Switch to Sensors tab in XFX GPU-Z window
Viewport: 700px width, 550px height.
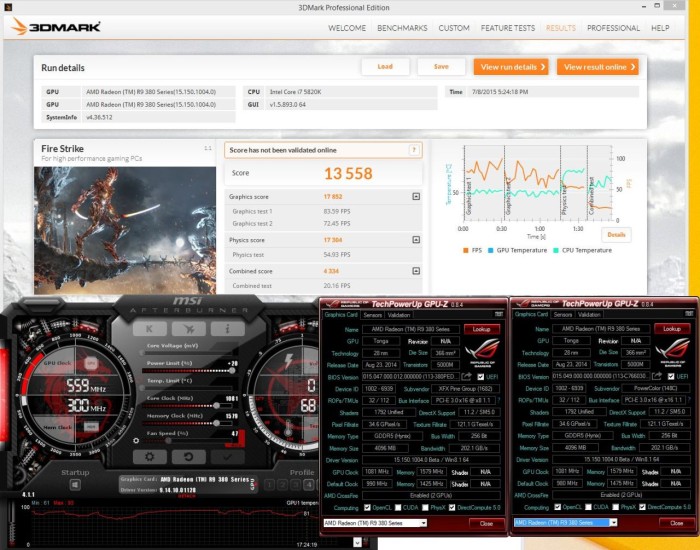pyautogui.click(x=372, y=315)
